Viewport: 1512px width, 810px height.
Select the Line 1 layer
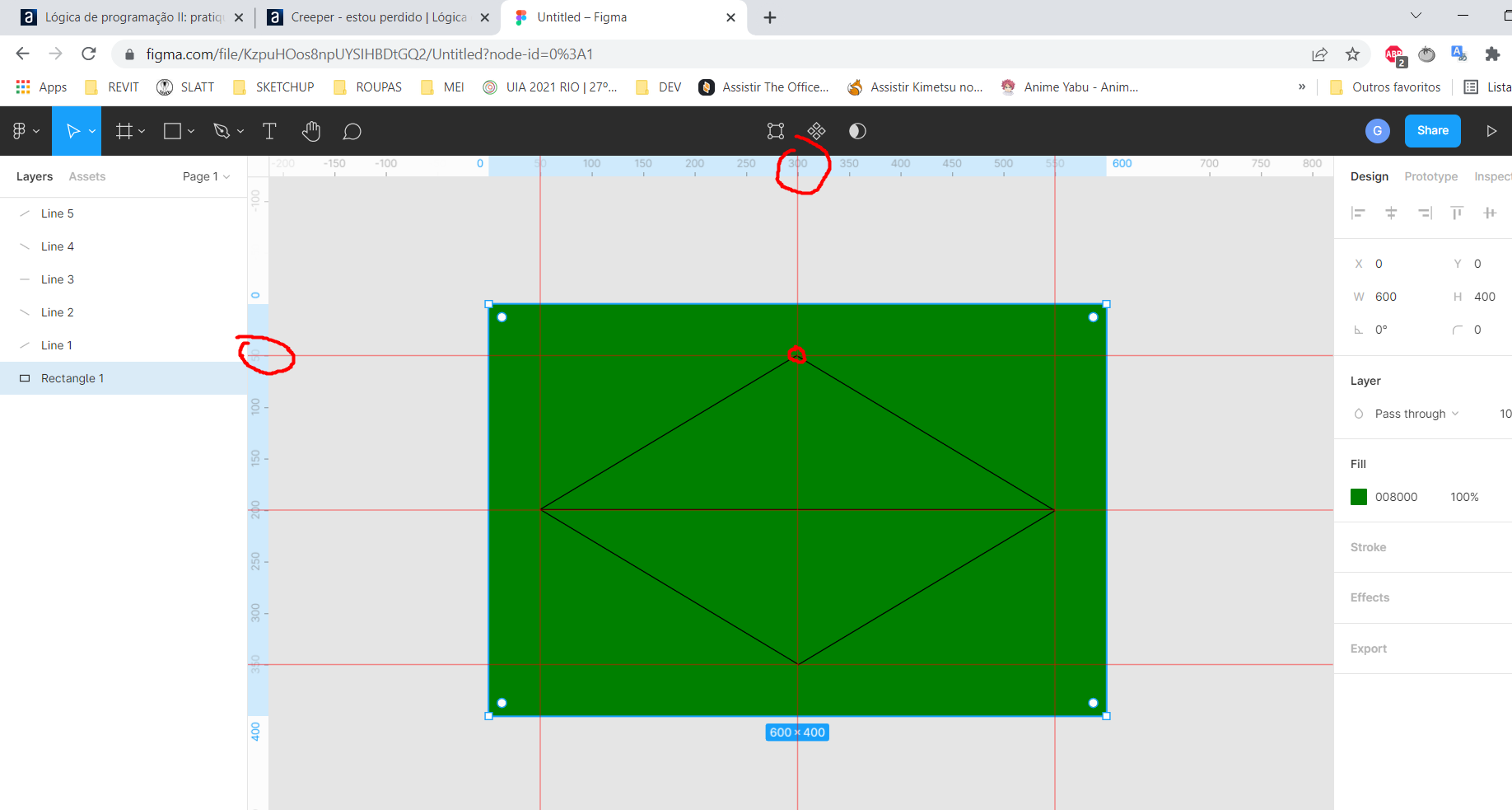pyautogui.click(x=124, y=345)
